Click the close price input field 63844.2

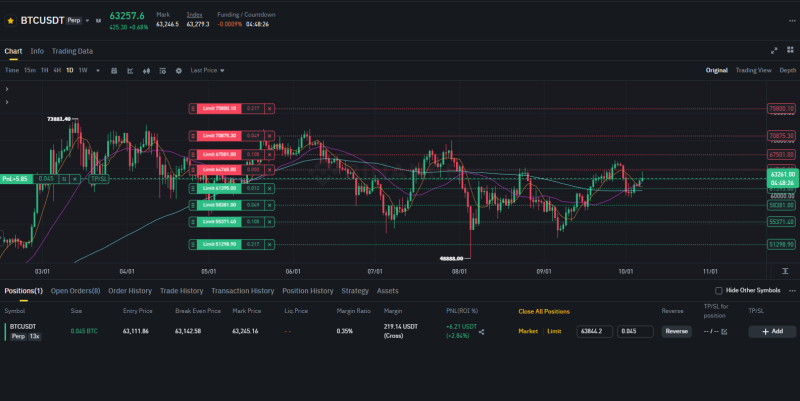tap(594, 331)
